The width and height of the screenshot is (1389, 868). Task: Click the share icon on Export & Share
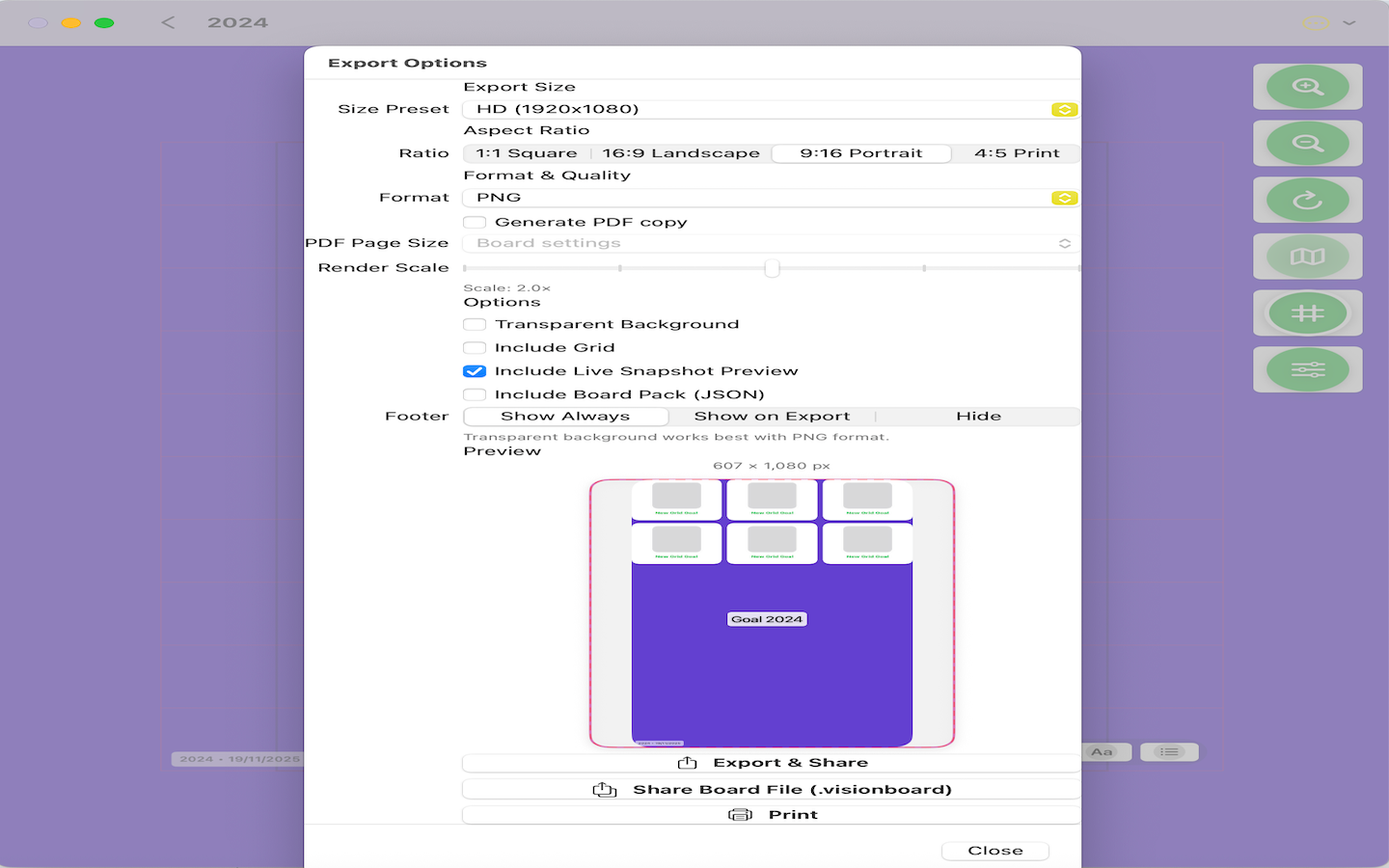(x=687, y=763)
